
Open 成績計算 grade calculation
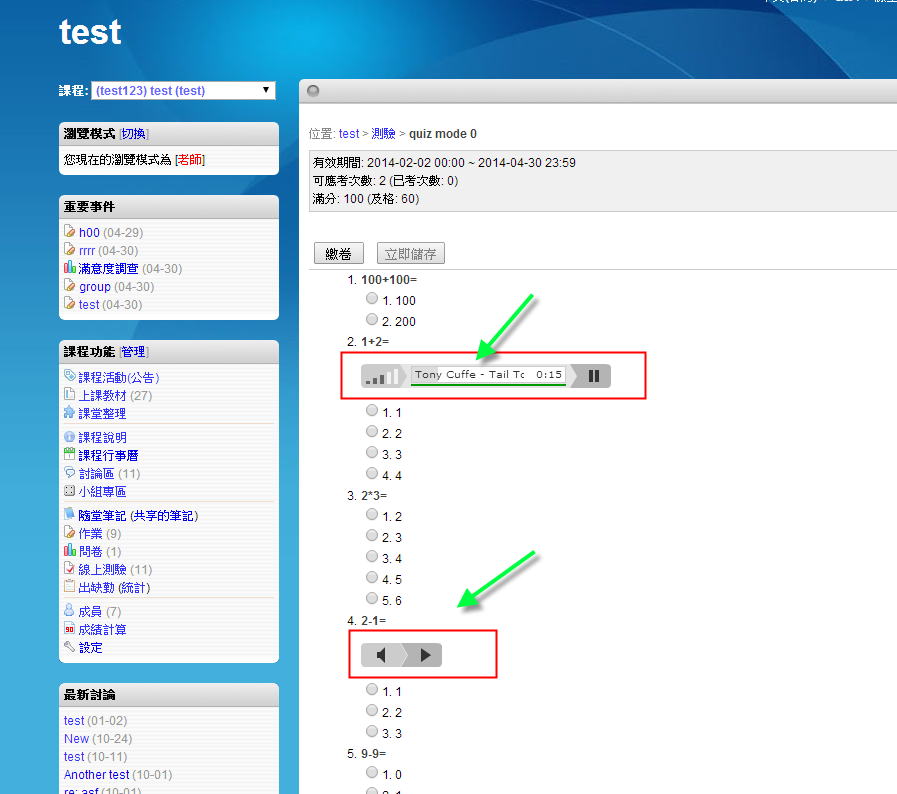[102, 629]
